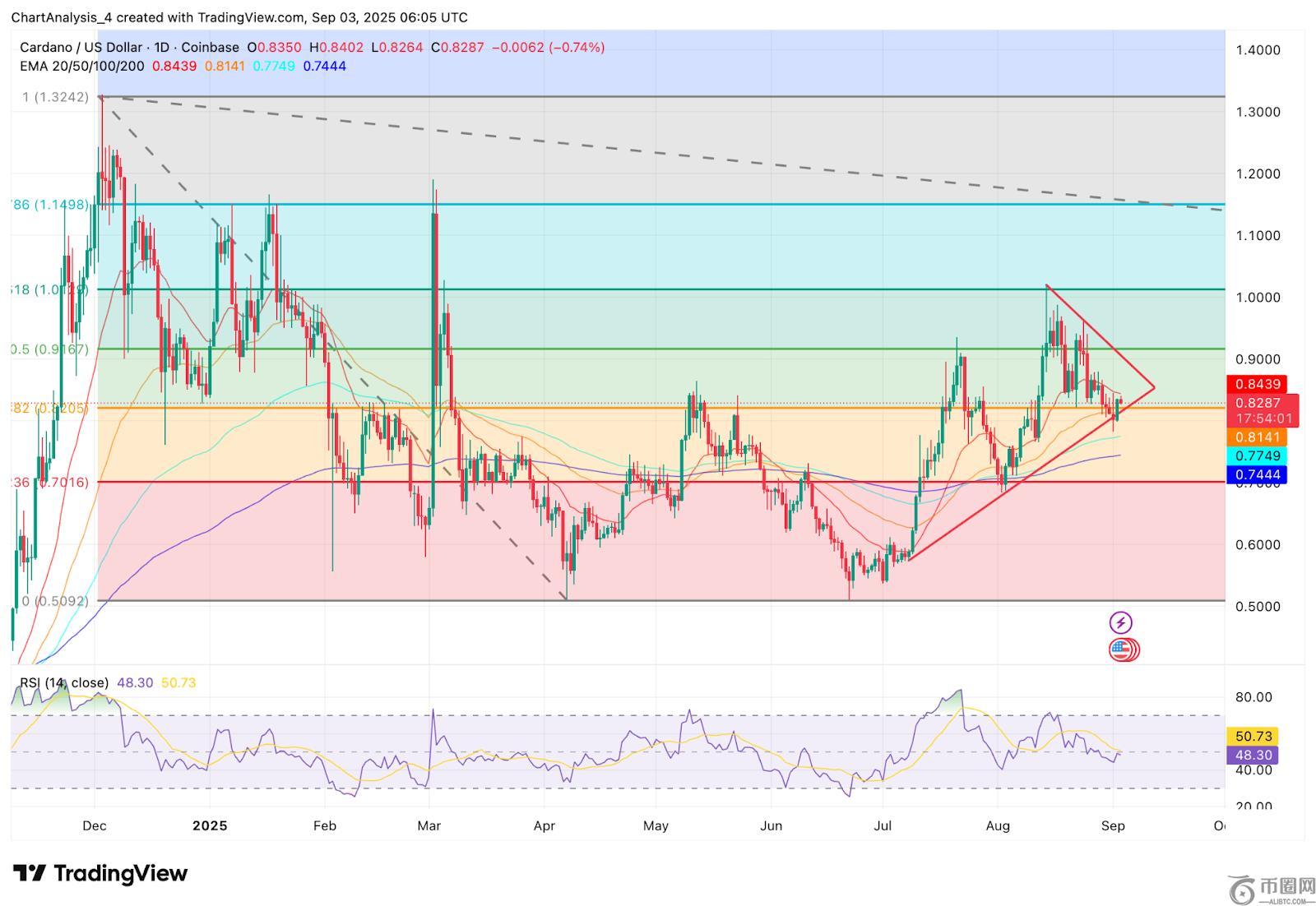Click the 2025 label on the time axis
The height and width of the screenshot is (906, 1316).
210,825
